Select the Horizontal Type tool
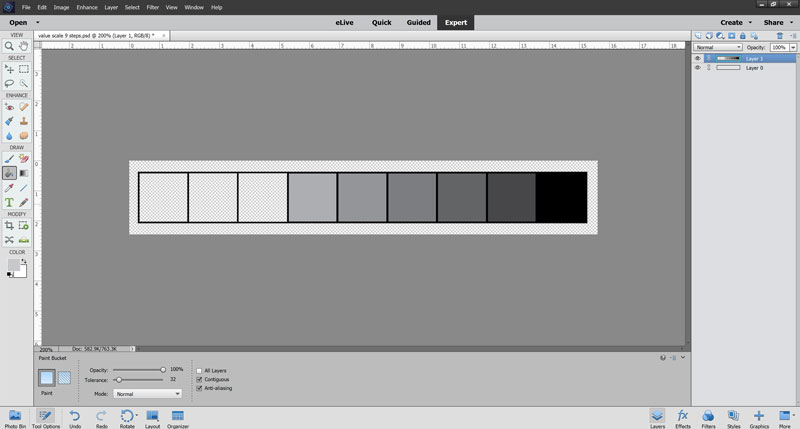Screen dimensions: 800x429 (x=9, y=203)
